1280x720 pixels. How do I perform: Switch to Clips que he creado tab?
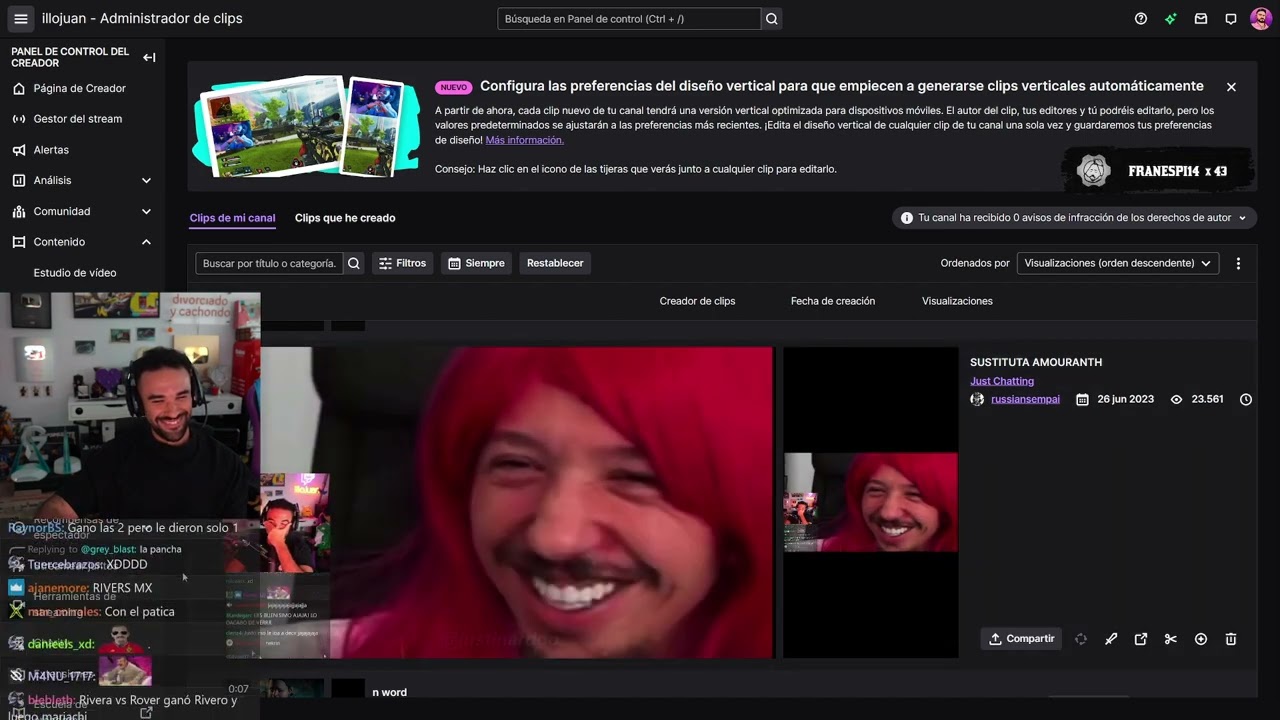coord(345,218)
